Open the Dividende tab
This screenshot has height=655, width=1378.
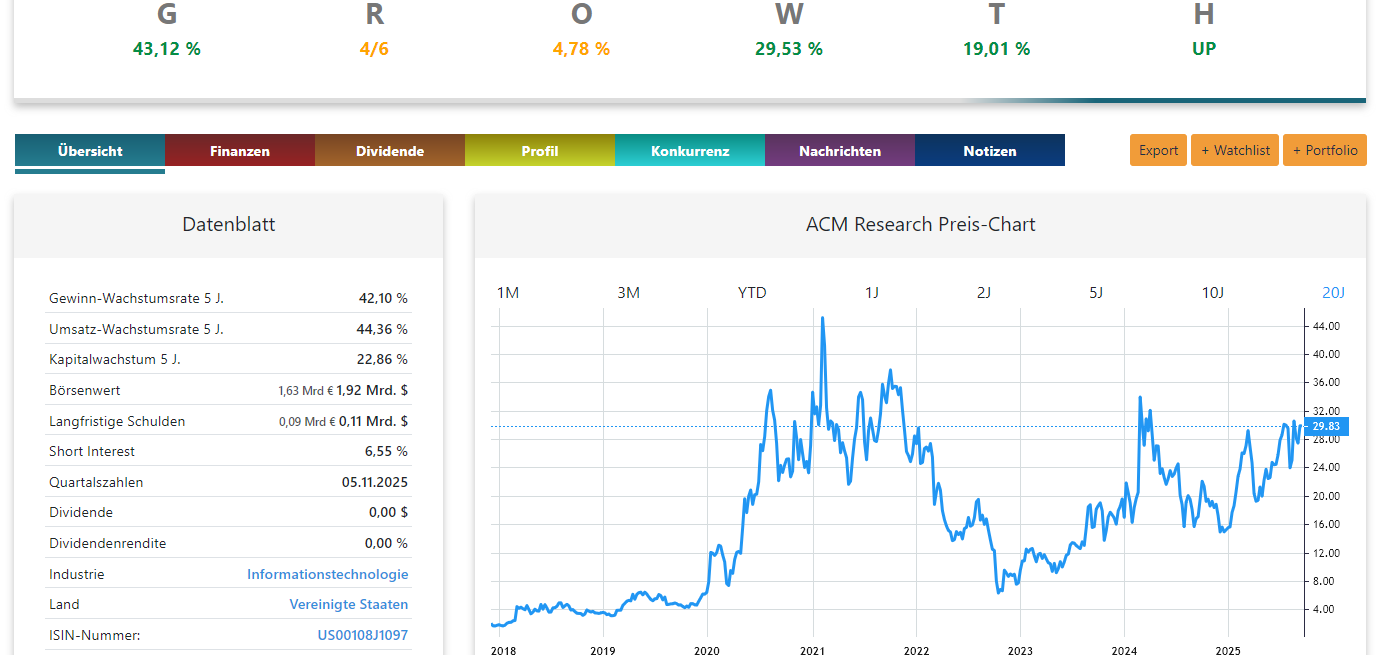click(390, 151)
